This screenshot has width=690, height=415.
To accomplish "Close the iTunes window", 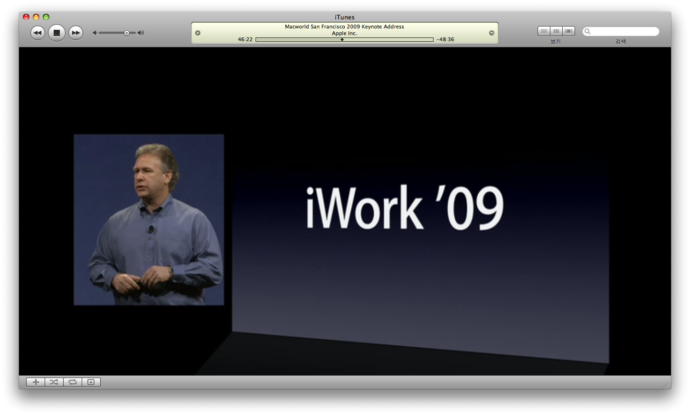I will pos(26,17).
